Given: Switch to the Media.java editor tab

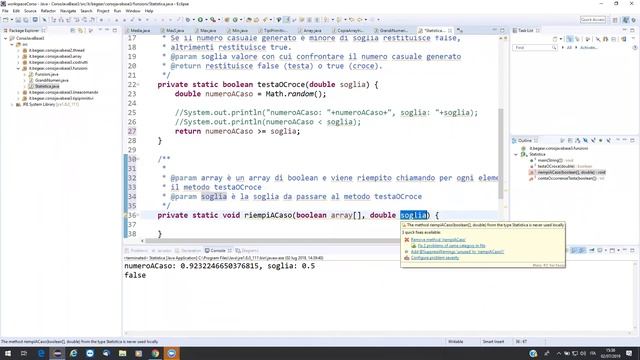Looking at the screenshot, I should click(x=140, y=31).
